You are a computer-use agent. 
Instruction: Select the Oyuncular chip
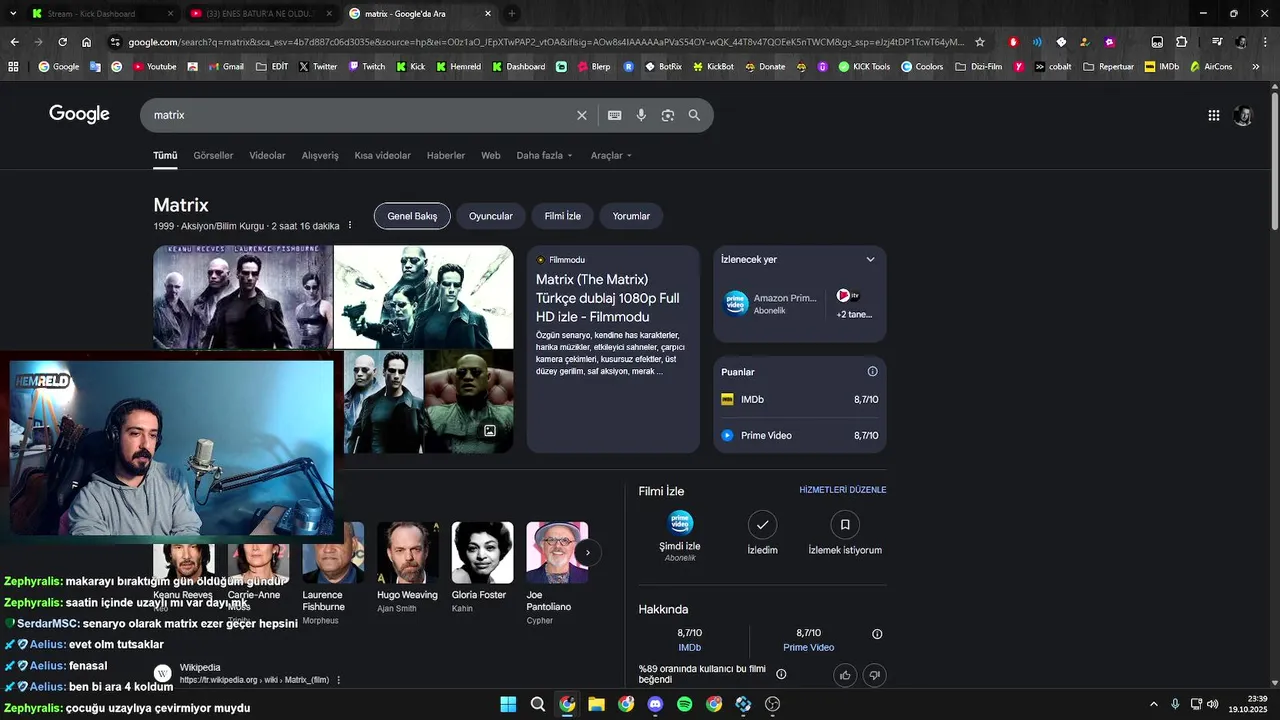[x=491, y=216]
